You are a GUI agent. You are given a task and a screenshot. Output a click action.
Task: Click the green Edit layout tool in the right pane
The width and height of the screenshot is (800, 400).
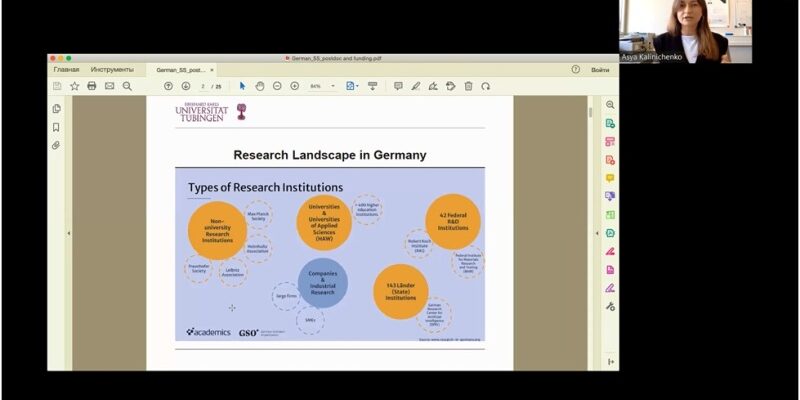(610, 215)
